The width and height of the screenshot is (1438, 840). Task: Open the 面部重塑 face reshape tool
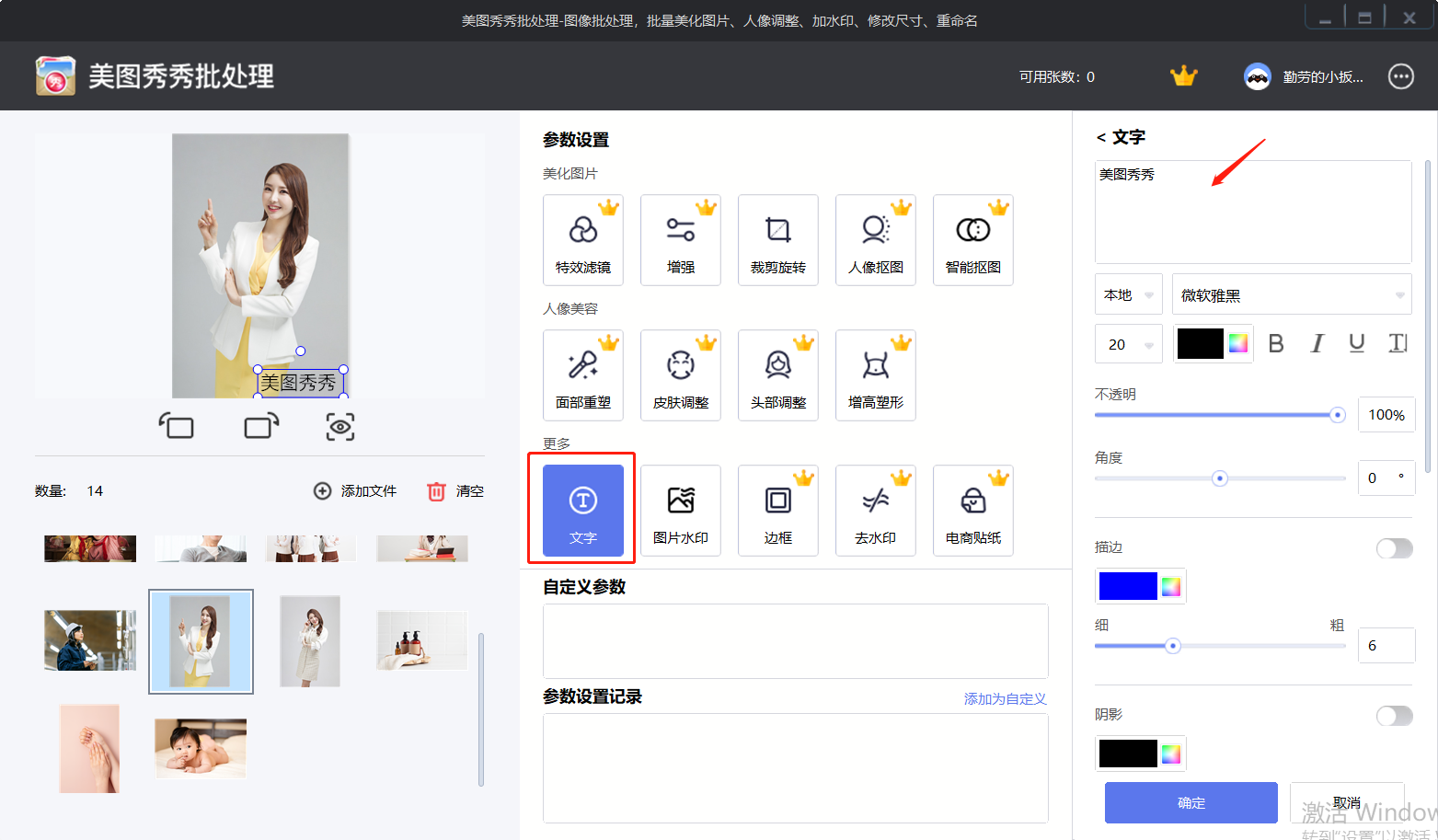pyautogui.click(x=583, y=375)
